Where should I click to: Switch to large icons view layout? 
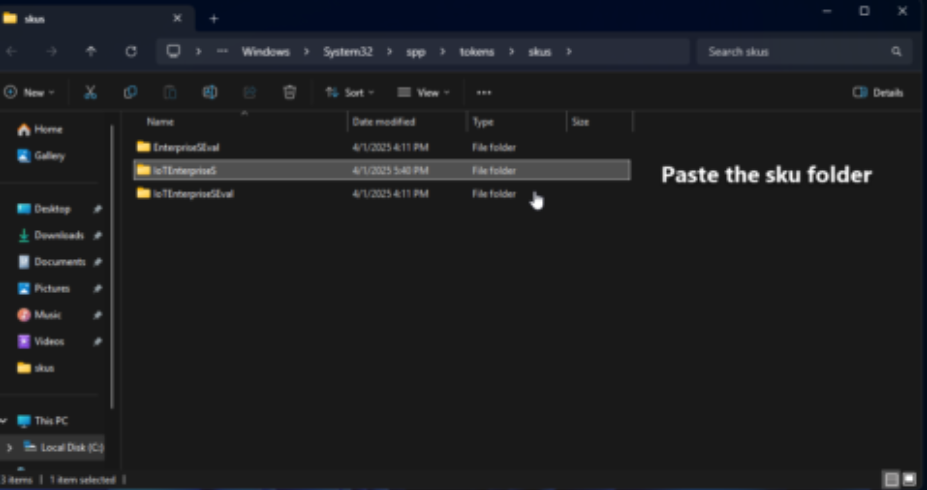(x=908, y=480)
